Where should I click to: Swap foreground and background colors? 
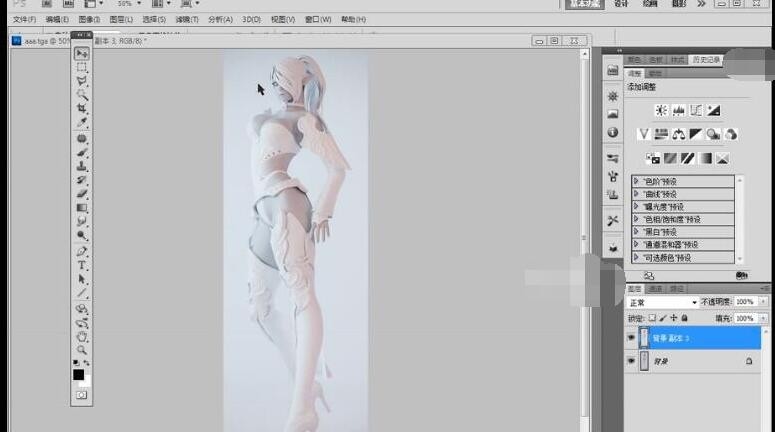click(x=87, y=363)
